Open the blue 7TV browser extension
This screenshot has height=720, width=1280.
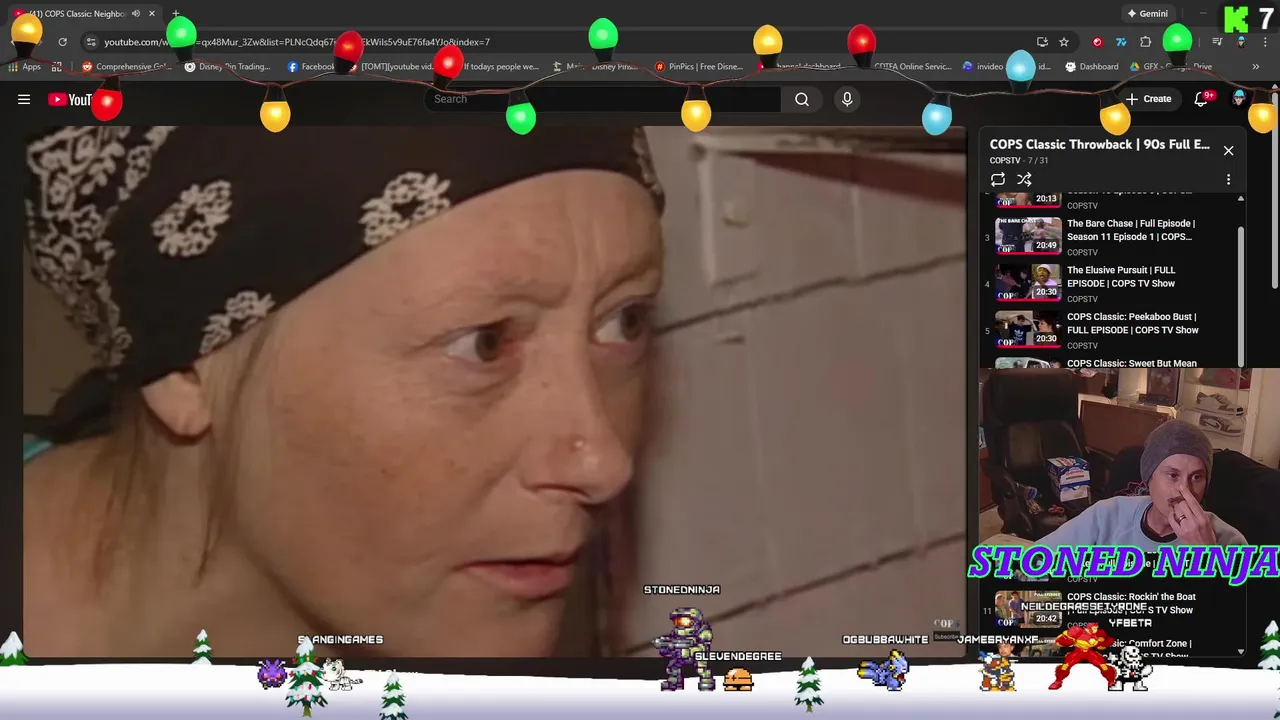pos(1121,42)
